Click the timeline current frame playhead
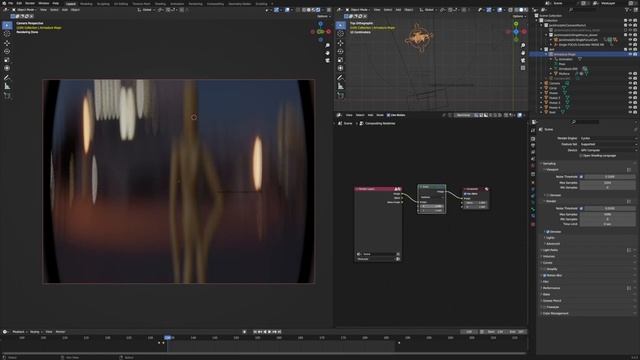Viewport: 640px width, 360px height. [x=168, y=338]
